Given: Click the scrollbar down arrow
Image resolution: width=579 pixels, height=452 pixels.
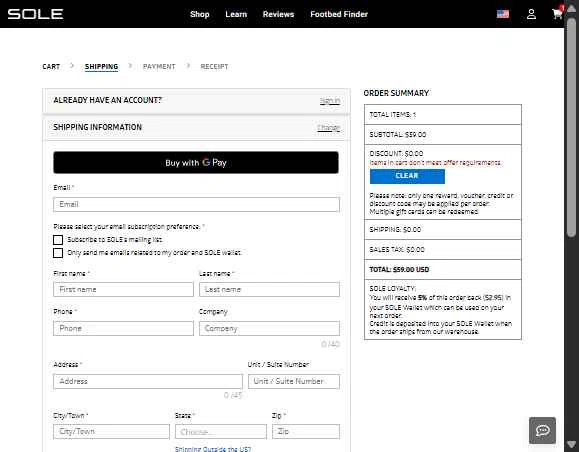Looking at the screenshot, I should point(571,444).
